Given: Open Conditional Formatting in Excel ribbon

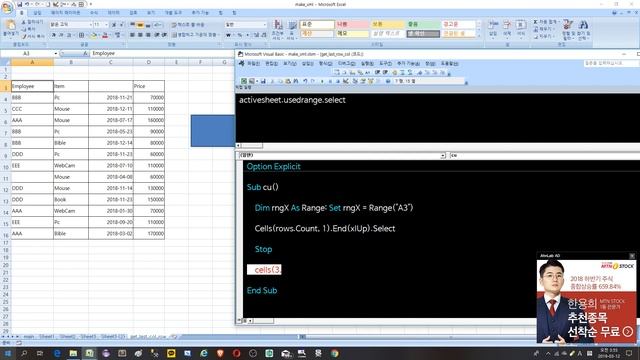Looking at the screenshot, I should 278,29.
